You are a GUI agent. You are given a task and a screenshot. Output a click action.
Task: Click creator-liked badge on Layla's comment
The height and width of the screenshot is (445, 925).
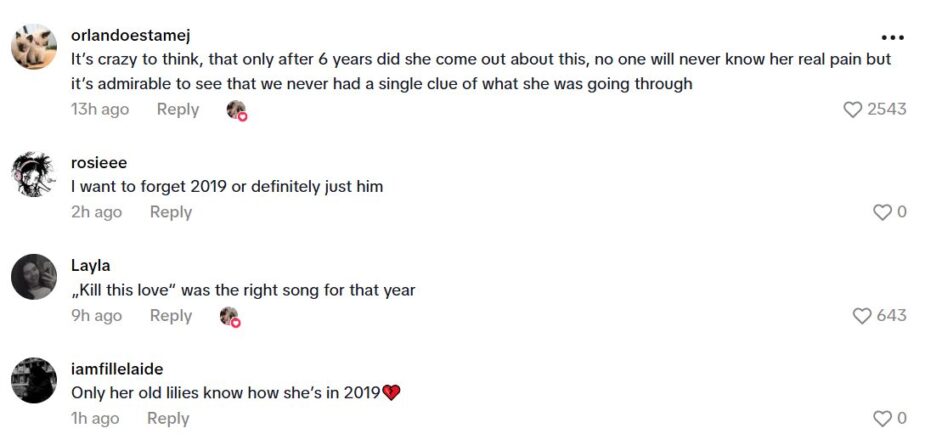230,317
